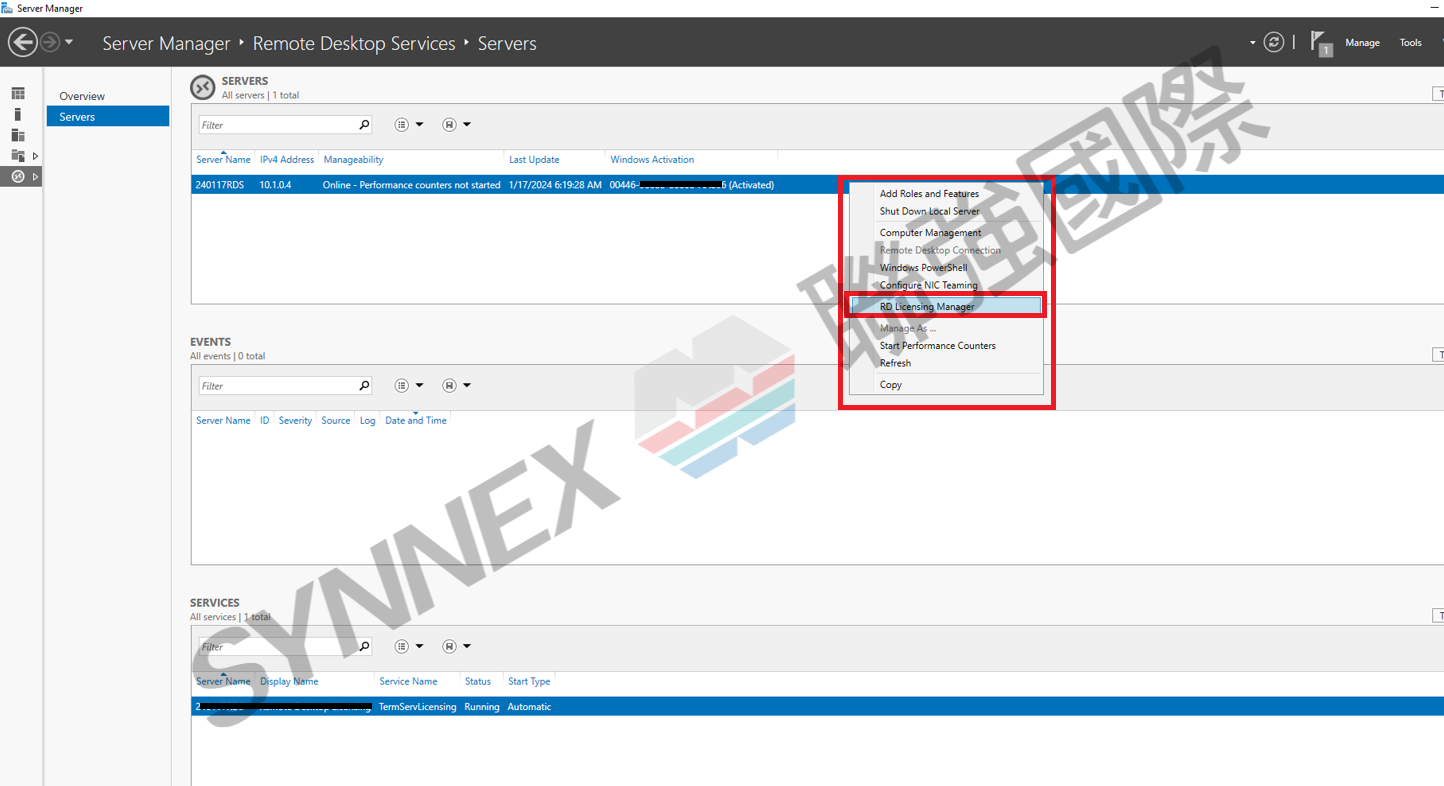Sort events by Log column
1444x786 pixels.
coord(367,421)
